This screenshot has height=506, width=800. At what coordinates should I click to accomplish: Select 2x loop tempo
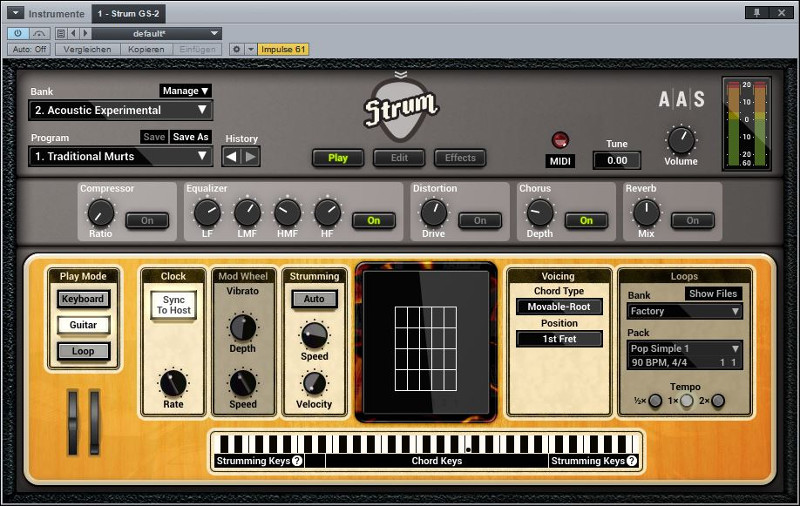pyautogui.click(x=718, y=401)
